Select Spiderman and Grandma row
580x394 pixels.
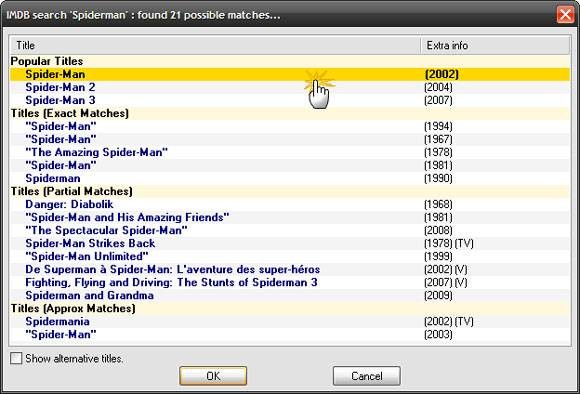tap(290, 295)
